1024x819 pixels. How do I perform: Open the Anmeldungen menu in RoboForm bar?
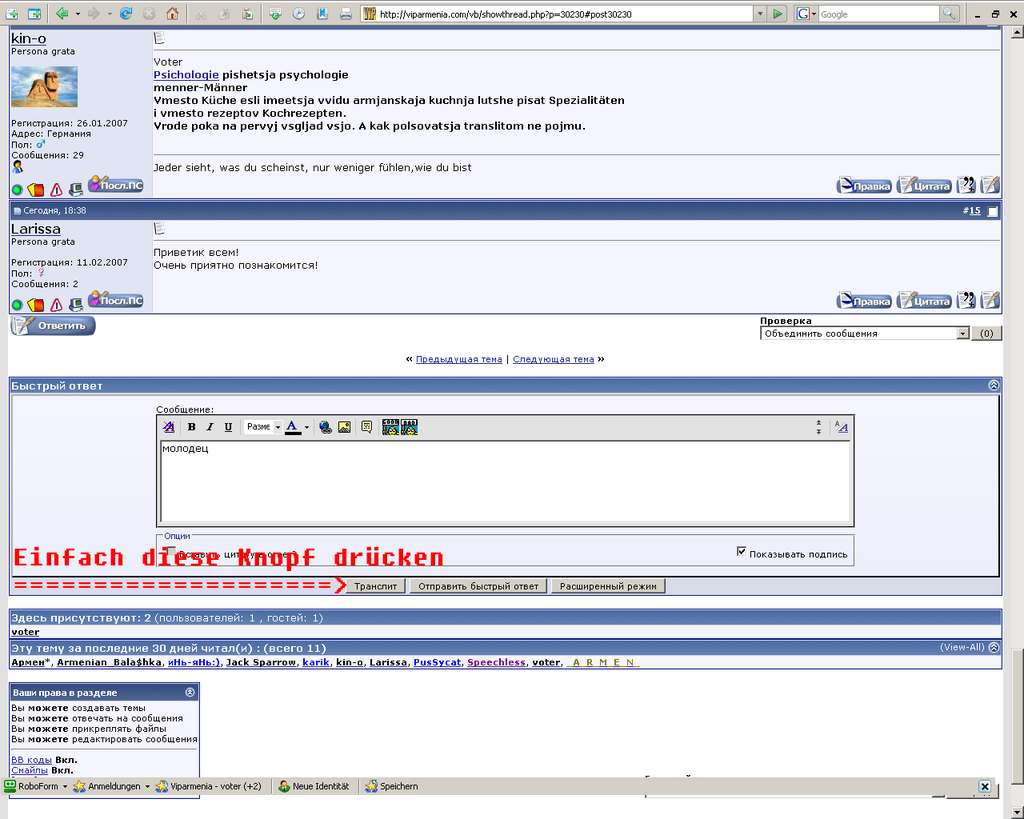(x=110, y=786)
